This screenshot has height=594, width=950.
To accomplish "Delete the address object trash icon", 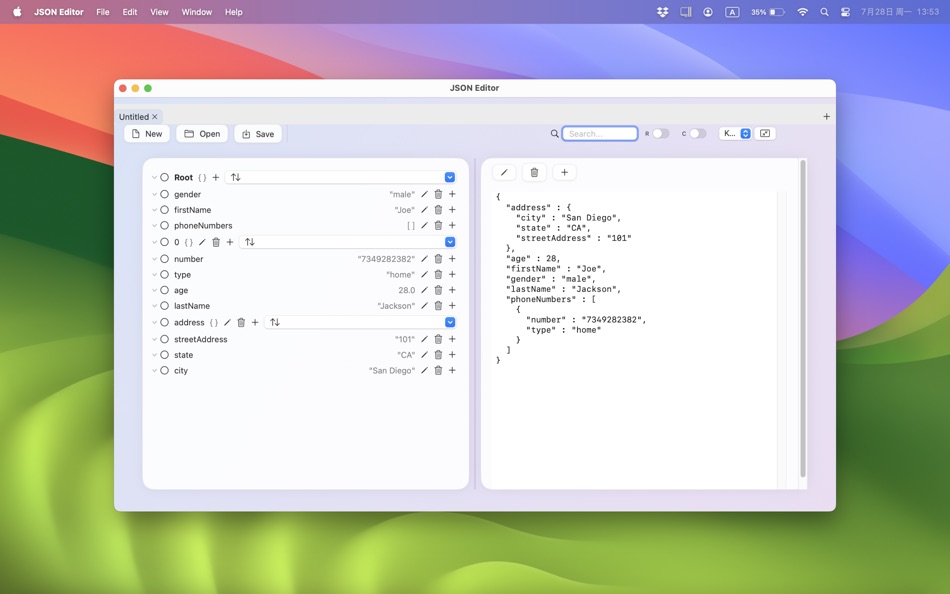I will 241,322.
